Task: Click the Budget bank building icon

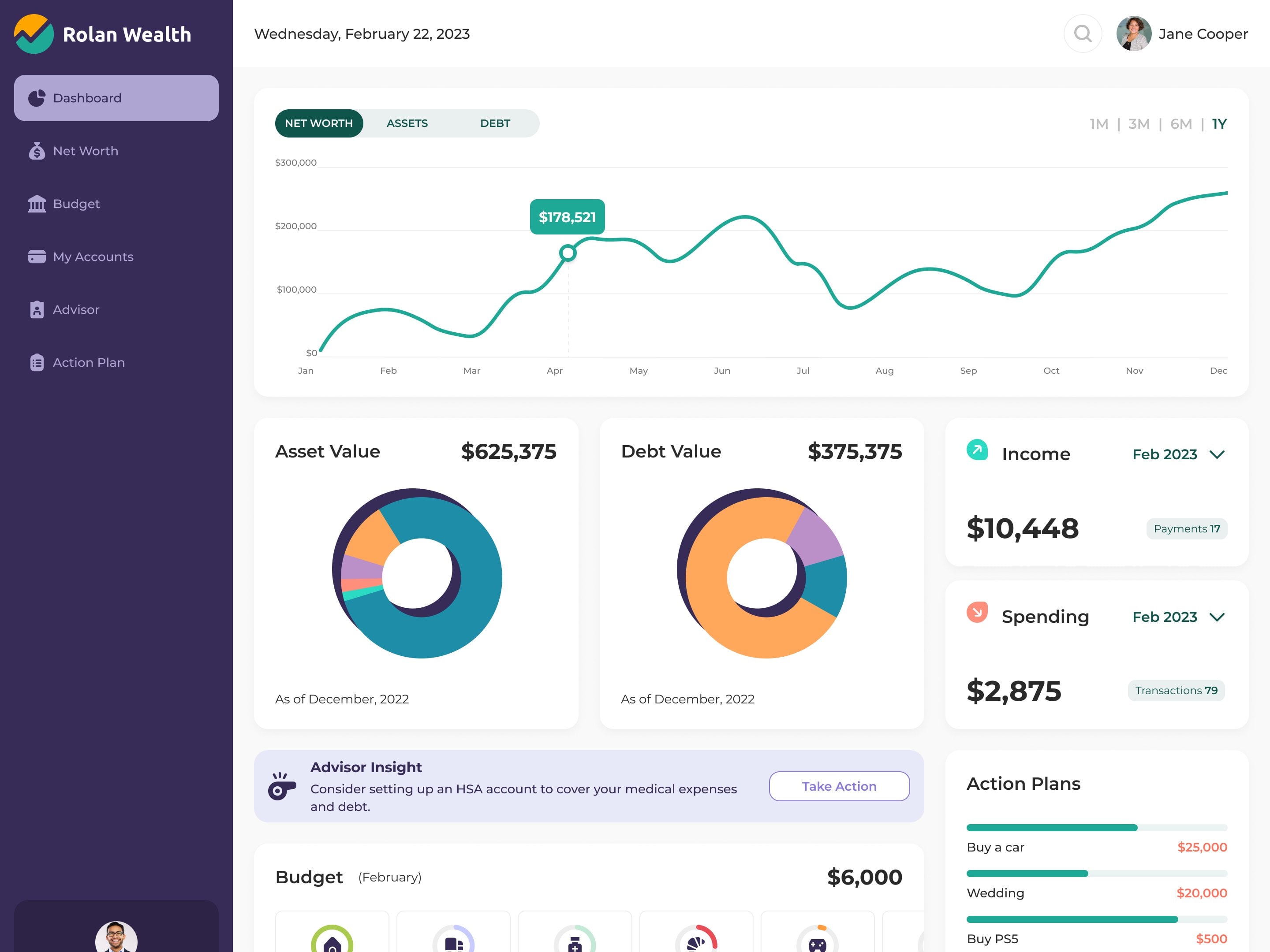Action: pos(37,204)
